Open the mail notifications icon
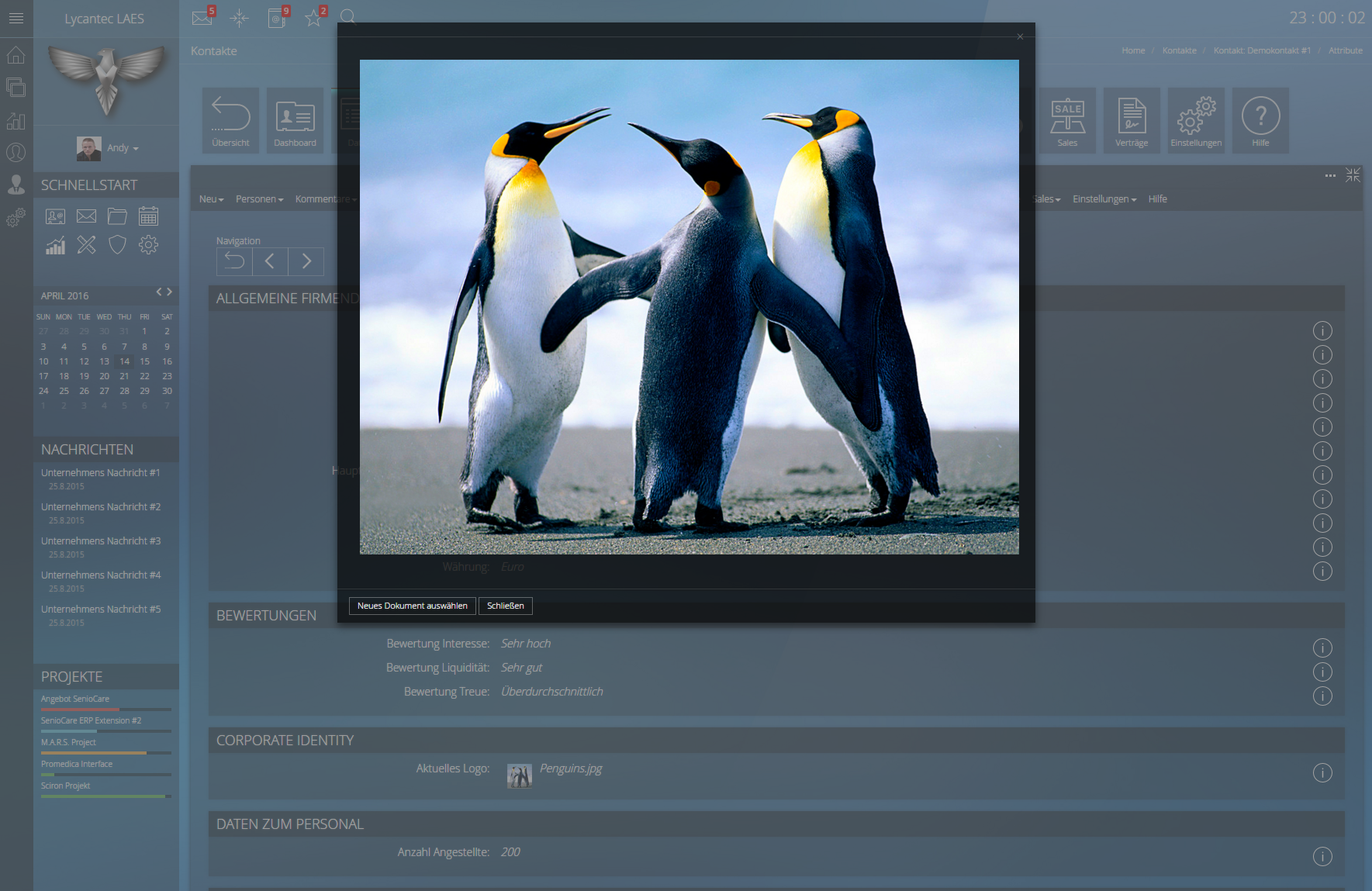This screenshot has width=1372, height=891. pos(203,17)
